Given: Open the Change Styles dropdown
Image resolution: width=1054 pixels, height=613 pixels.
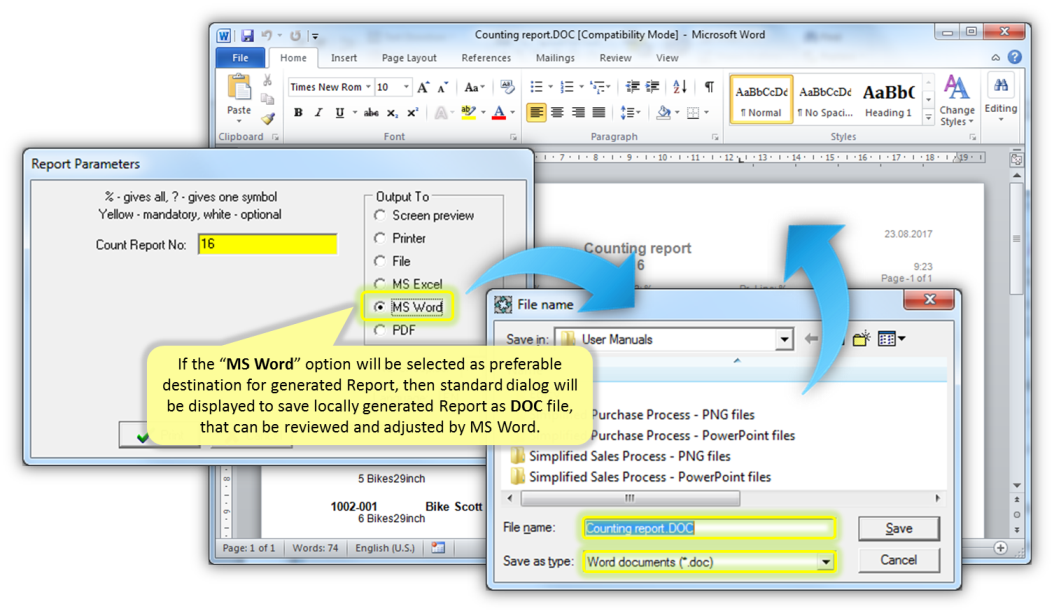Looking at the screenshot, I should (957, 101).
